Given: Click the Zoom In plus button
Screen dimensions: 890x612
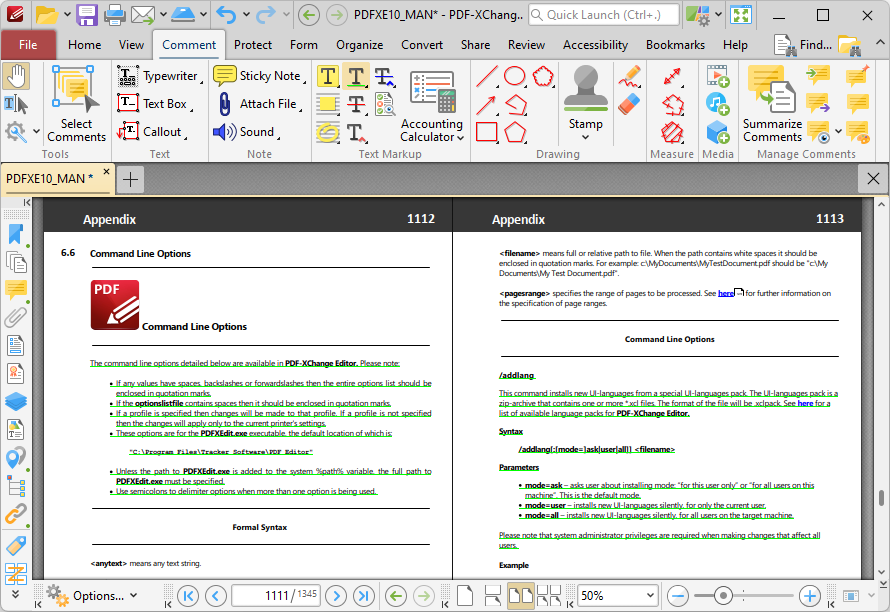Looking at the screenshot, I should click(809, 596).
